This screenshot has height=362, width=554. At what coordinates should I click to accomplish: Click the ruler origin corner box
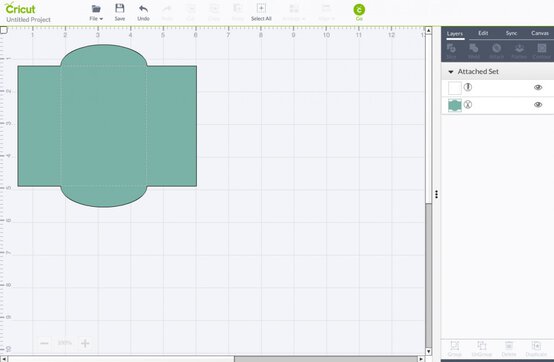4,30
